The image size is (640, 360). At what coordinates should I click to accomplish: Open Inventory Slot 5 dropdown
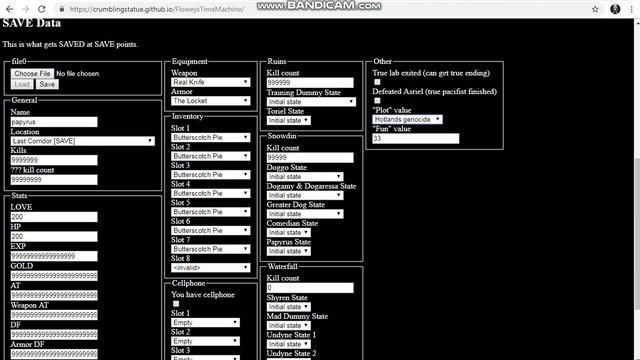211,212
